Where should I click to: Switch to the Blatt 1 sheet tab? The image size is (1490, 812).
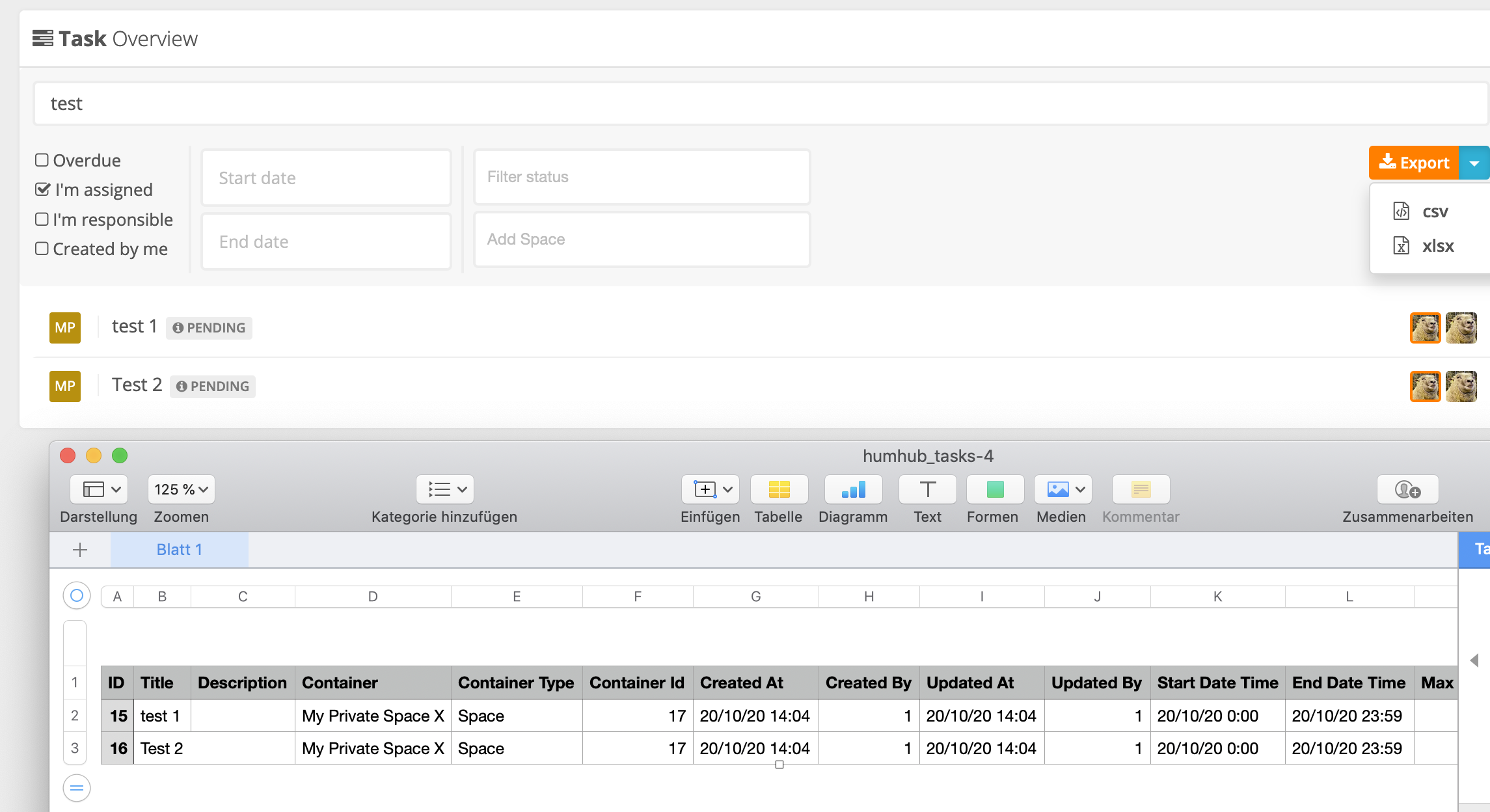[x=179, y=549]
